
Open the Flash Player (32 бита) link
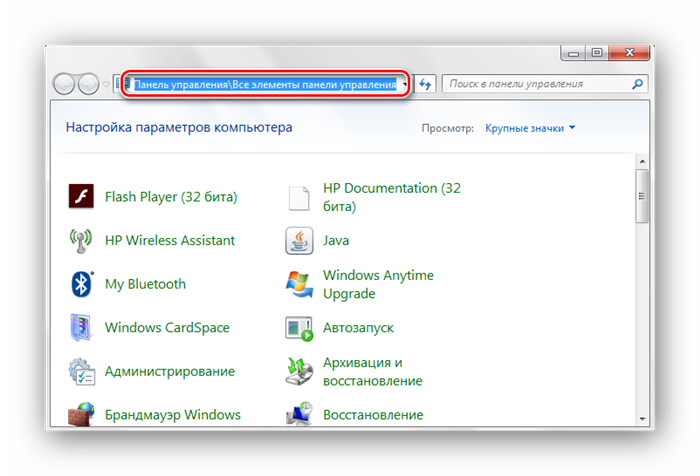pyautogui.click(x=171, y=196)
